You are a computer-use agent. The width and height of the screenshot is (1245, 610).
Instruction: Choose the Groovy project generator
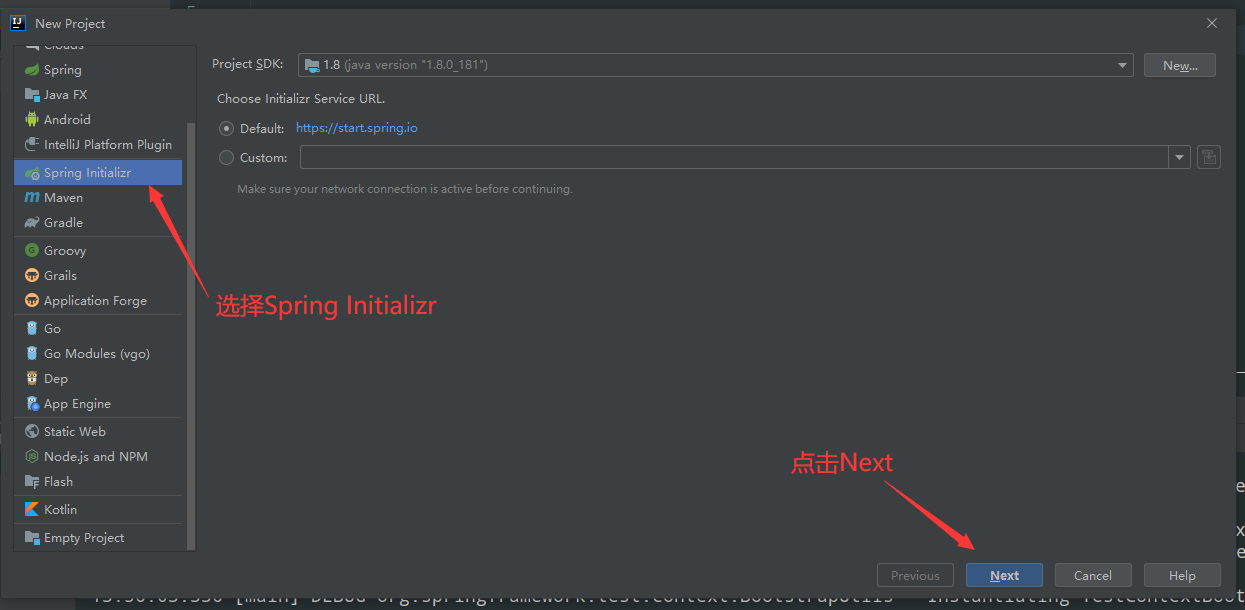pyautogui.click(x=63, y=250)
